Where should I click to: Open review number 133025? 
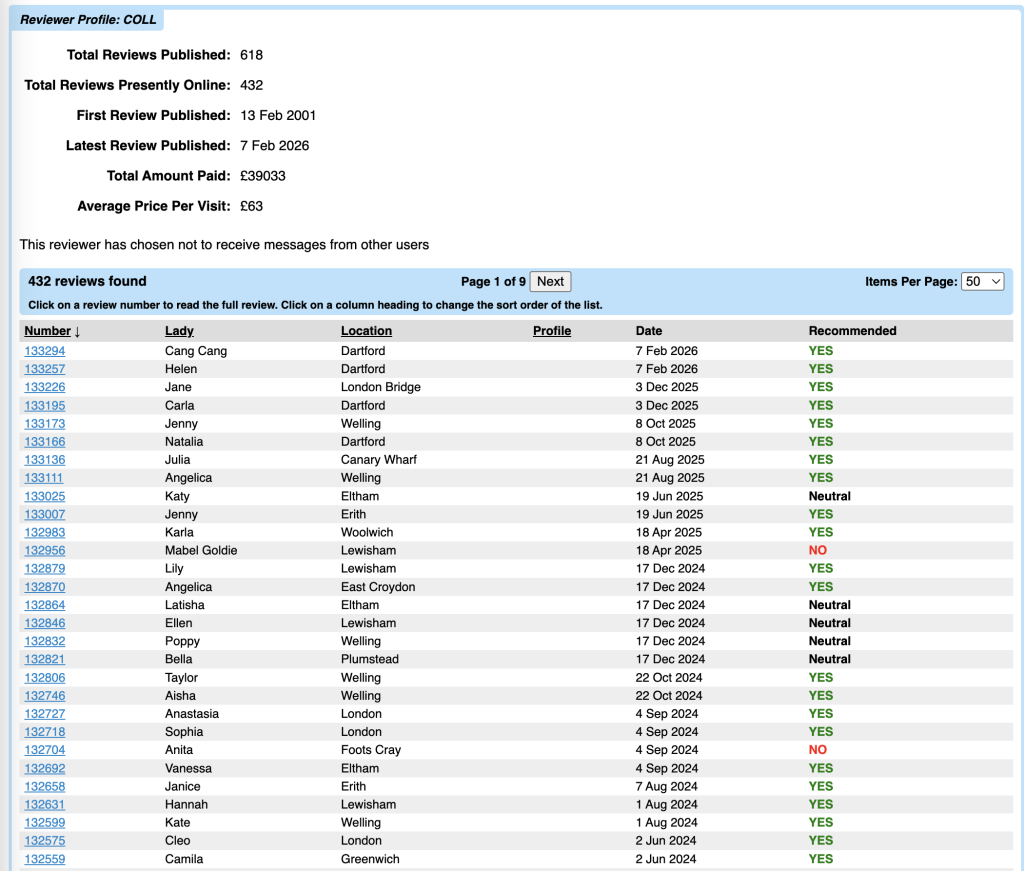click(45, 496)
